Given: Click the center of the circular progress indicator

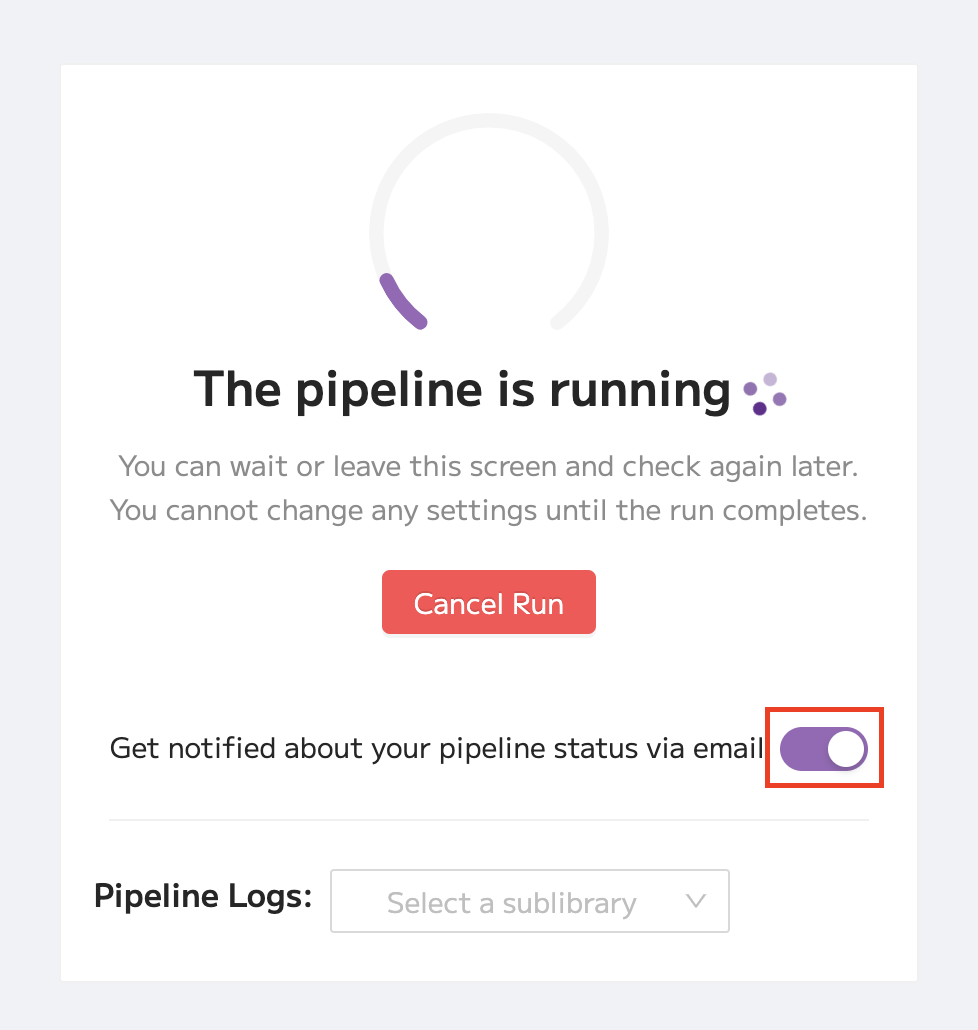Looking at the screenshot, I should (489, 233).
